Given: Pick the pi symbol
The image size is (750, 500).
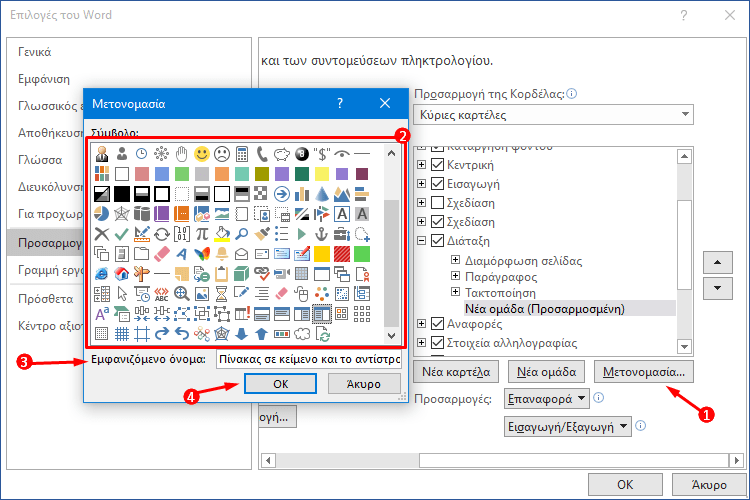Looking at the screenshot, I should point(202,234).
